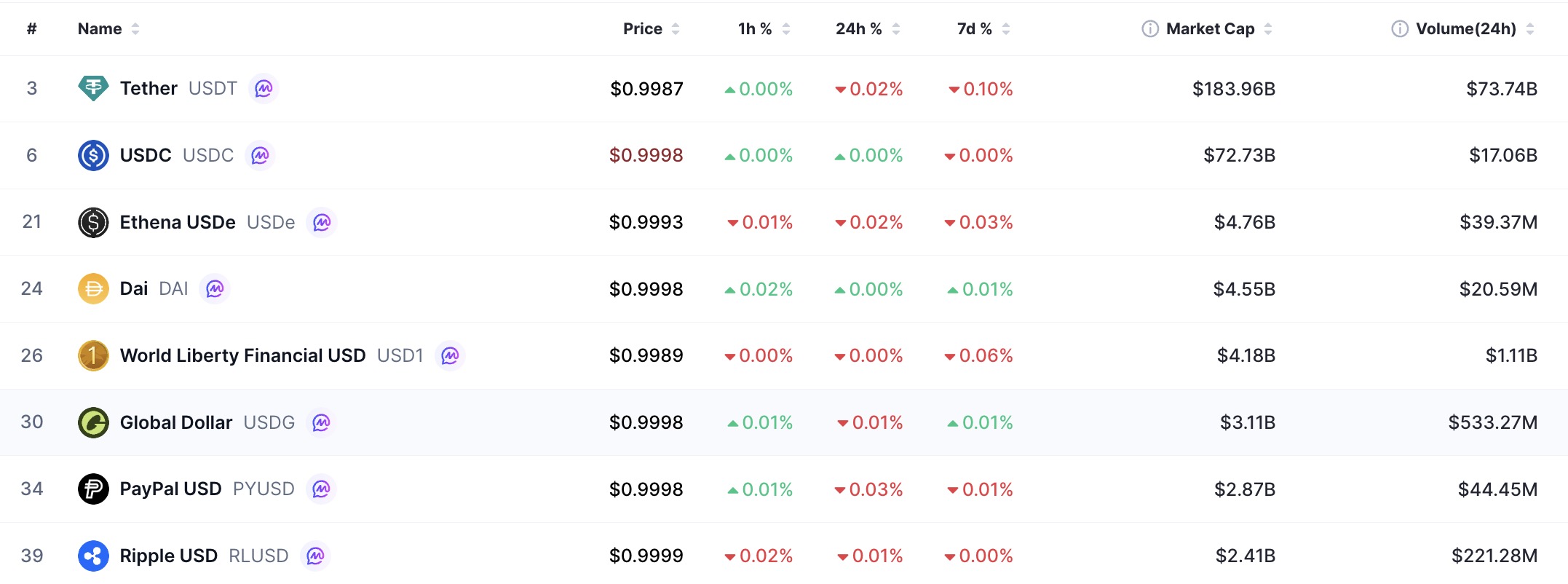1568x584 pixels.
Task: Click the Global Dollar coin logo icon
Action: (93, 422)
